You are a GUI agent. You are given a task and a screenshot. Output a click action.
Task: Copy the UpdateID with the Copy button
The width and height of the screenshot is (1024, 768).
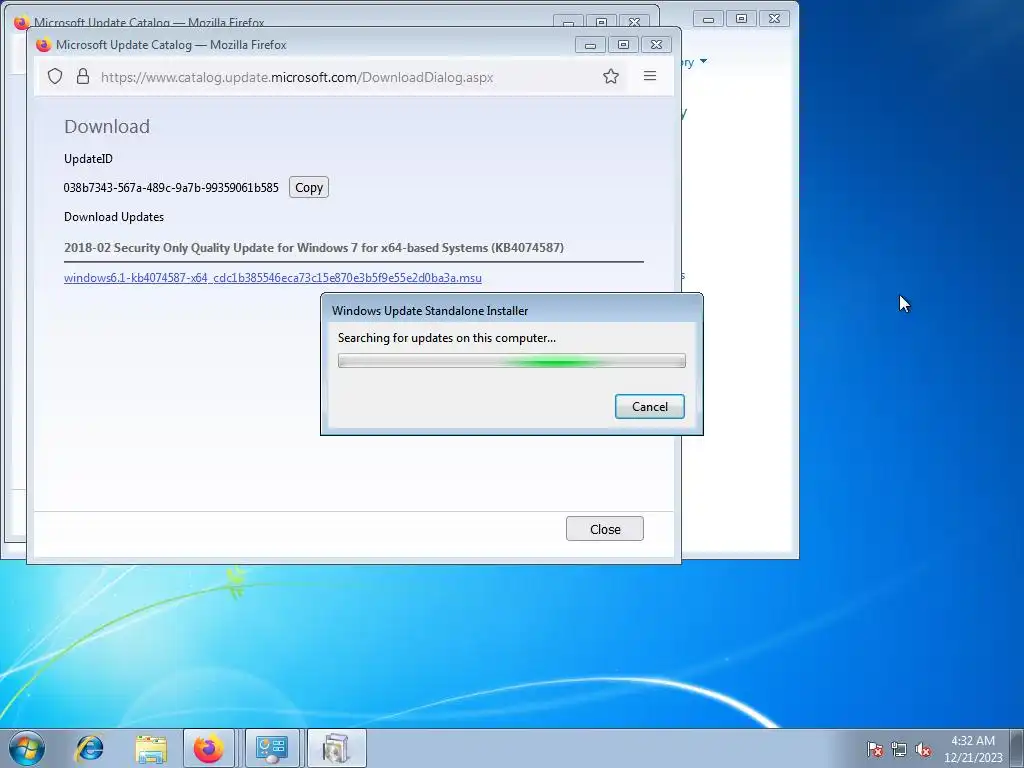[309, 187]
